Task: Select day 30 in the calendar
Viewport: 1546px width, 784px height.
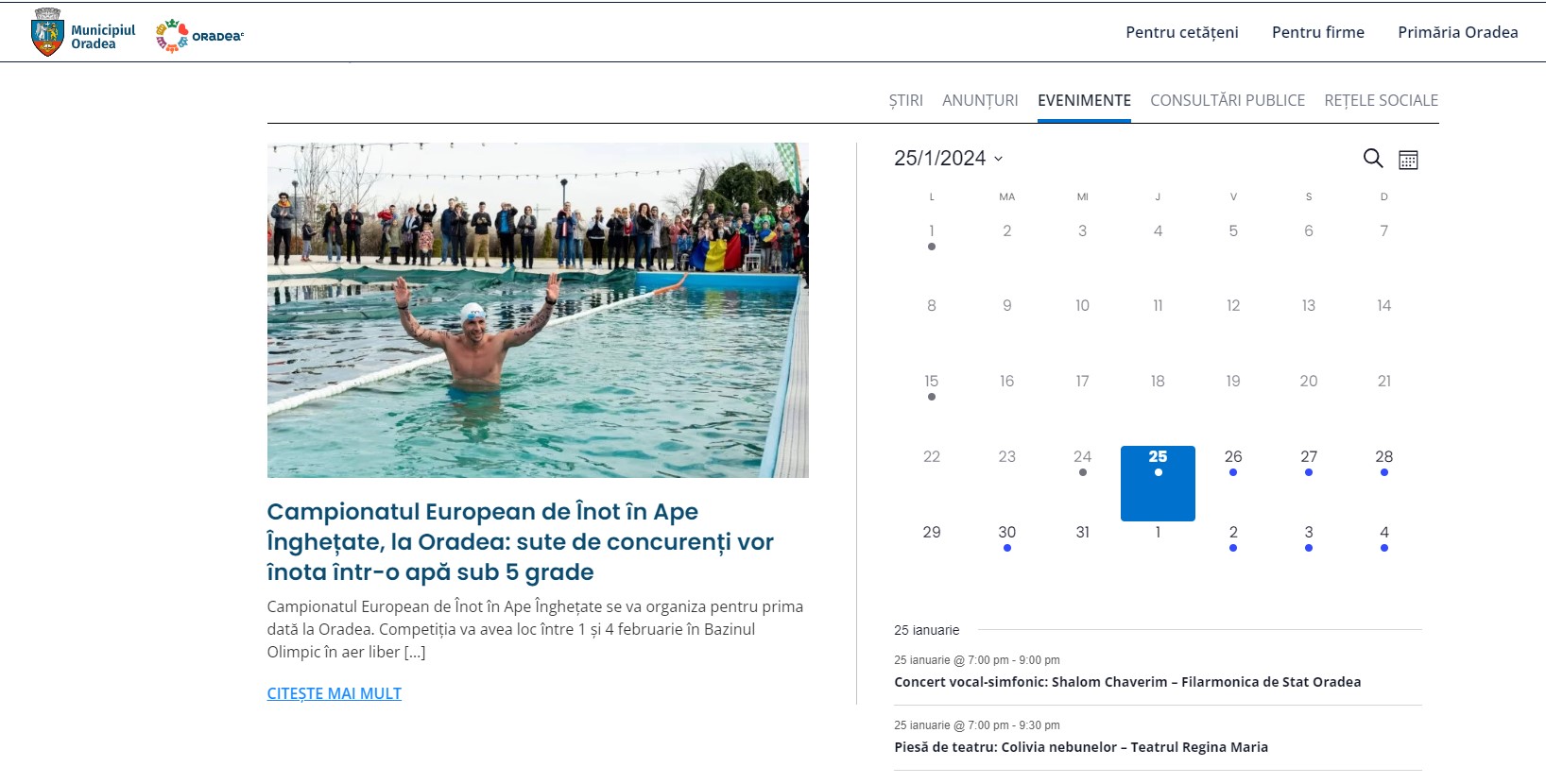Action: [x=1006, y=536]
